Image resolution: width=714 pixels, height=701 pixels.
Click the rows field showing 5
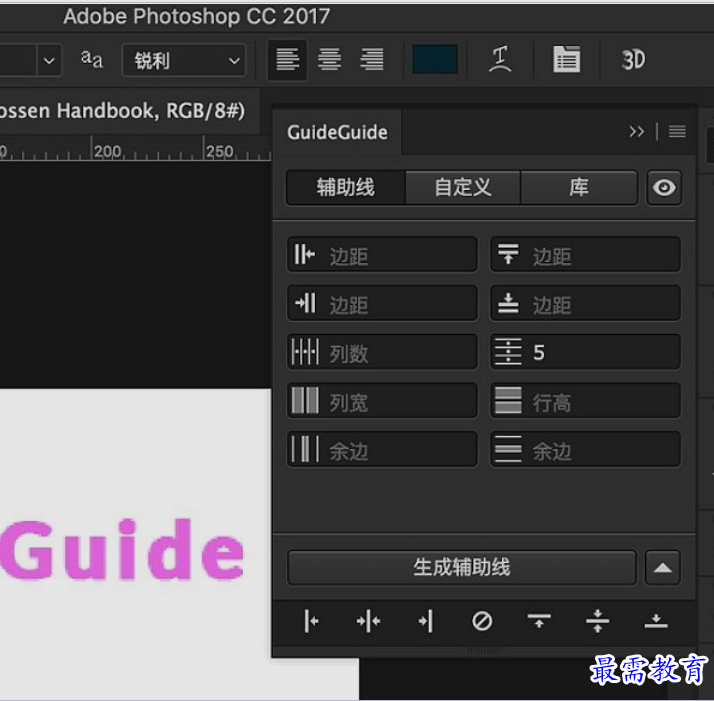586,352
